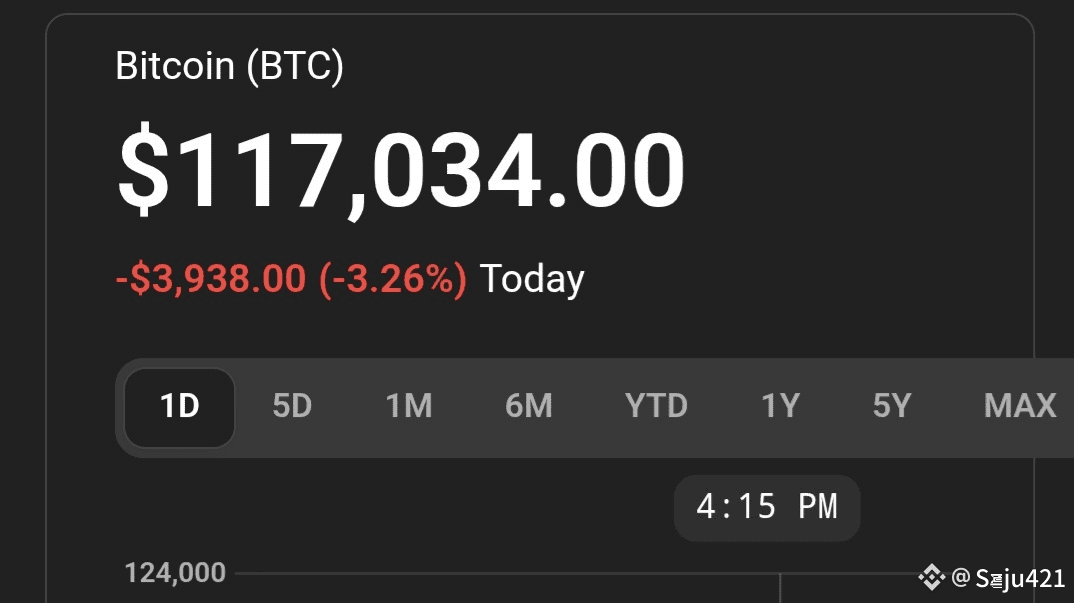The width and height of the screenshot is (1074, 603).
Task: Click the range bar's empty gap between the 1Y and 5Y tabs
Action: (x=836, y=407)
